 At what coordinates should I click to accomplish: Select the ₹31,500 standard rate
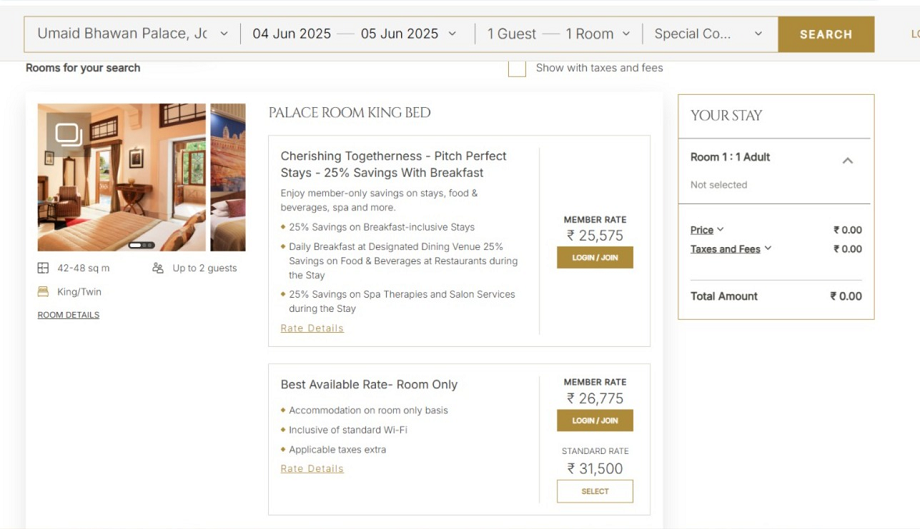pos(595,491)
